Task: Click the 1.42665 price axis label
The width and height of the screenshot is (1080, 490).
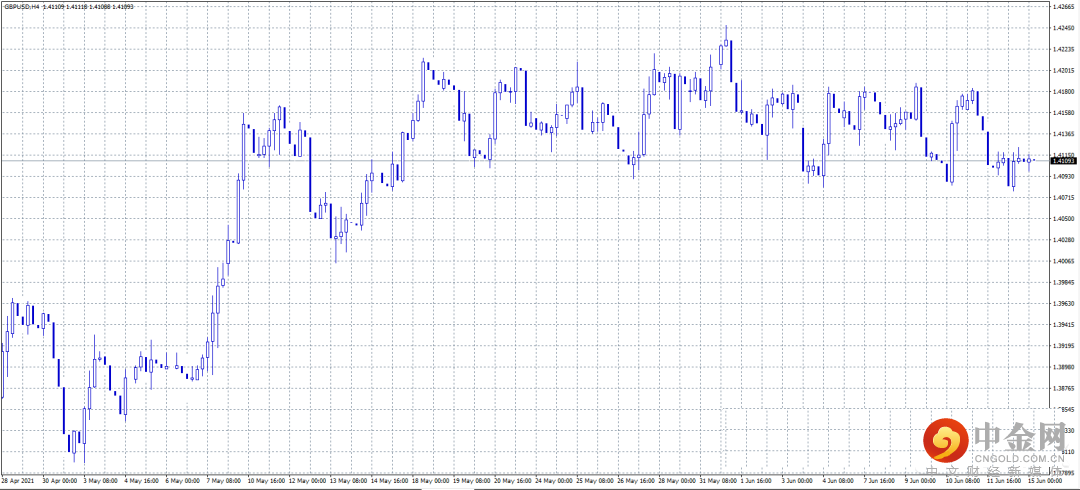Action: pyautogui.click(x=1062, y=7)
